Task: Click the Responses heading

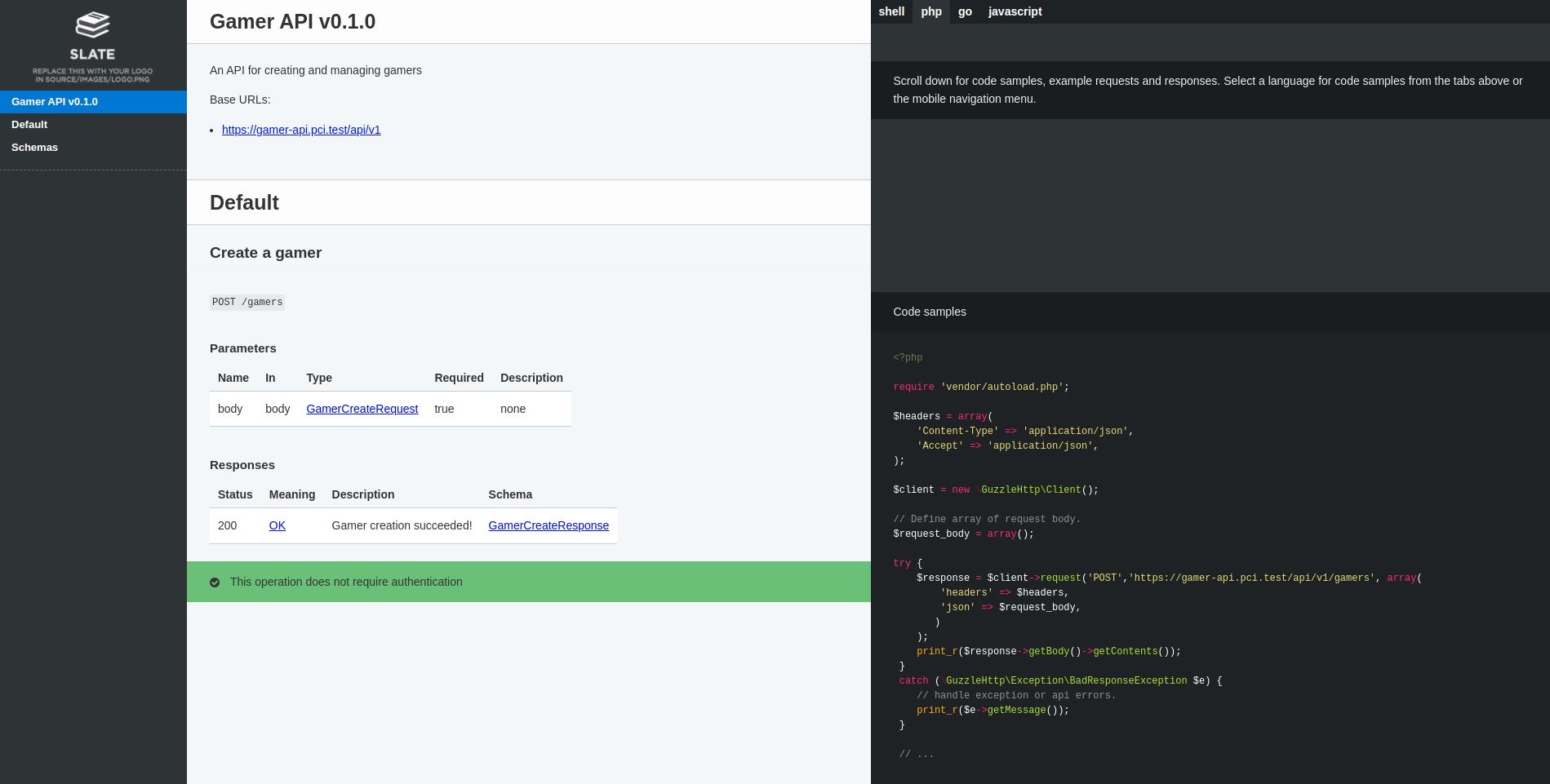Action: pyautogui.click(x=242, y=465)
